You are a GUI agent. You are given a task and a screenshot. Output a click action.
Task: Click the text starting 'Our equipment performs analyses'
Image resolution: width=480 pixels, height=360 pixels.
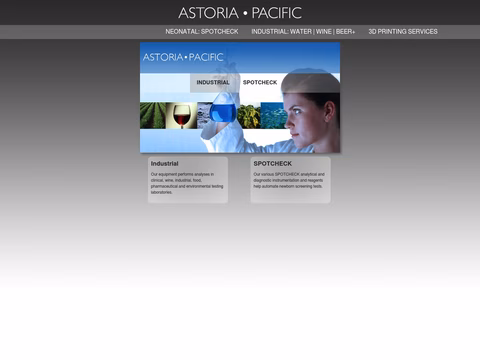click(187, 183)
